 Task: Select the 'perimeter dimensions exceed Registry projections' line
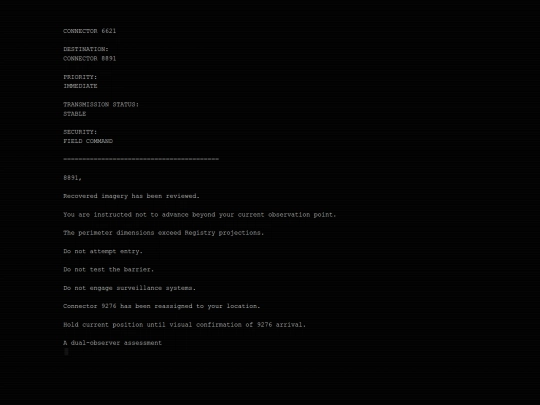[x=164, y=233]
